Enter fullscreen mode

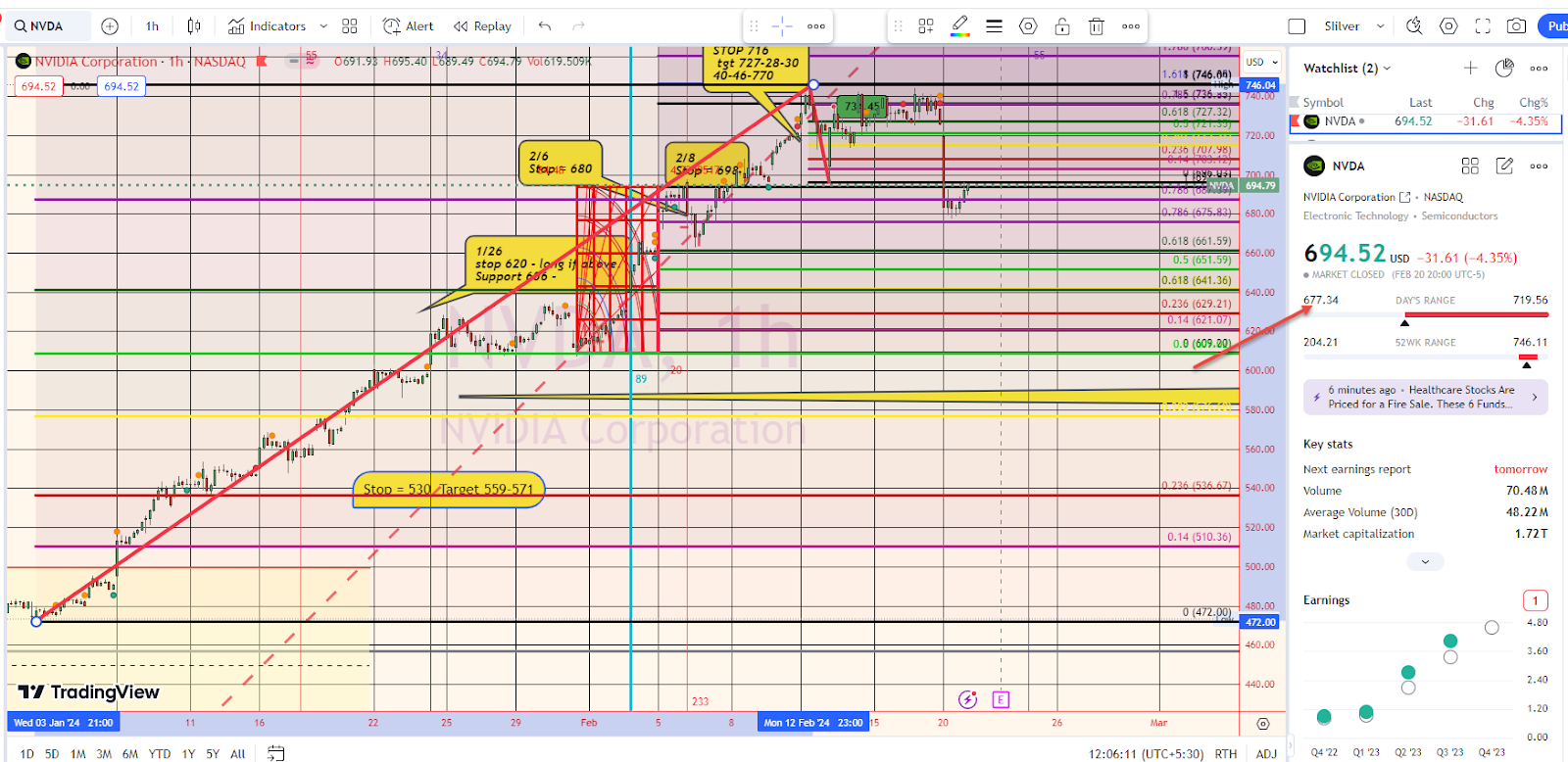1483,26
